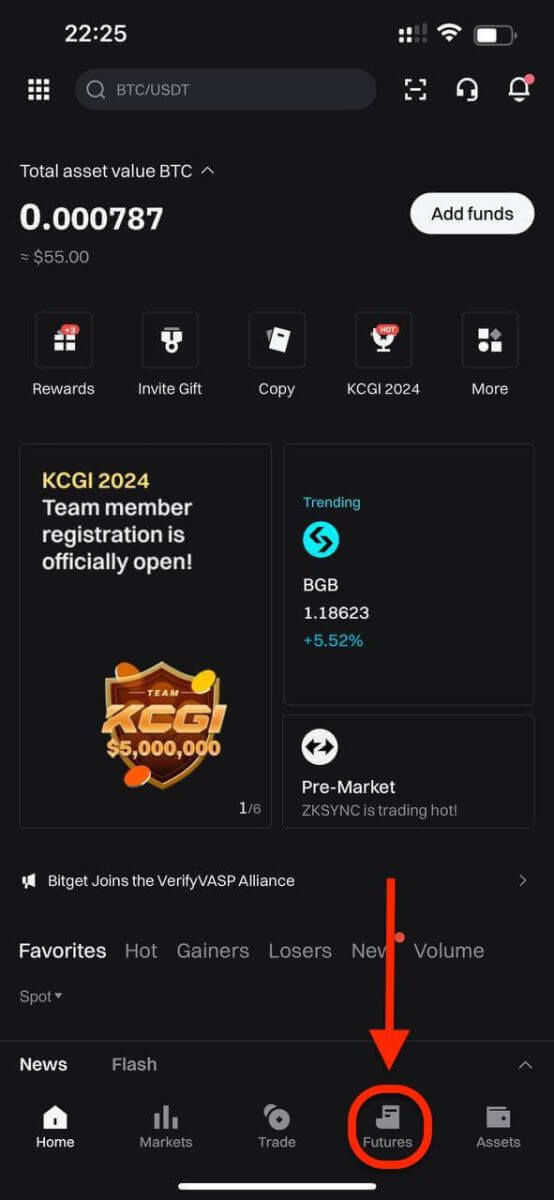Open the KCGI 2024 trophy icon
Screen dimensions: 554x1200
coord(383,340)
